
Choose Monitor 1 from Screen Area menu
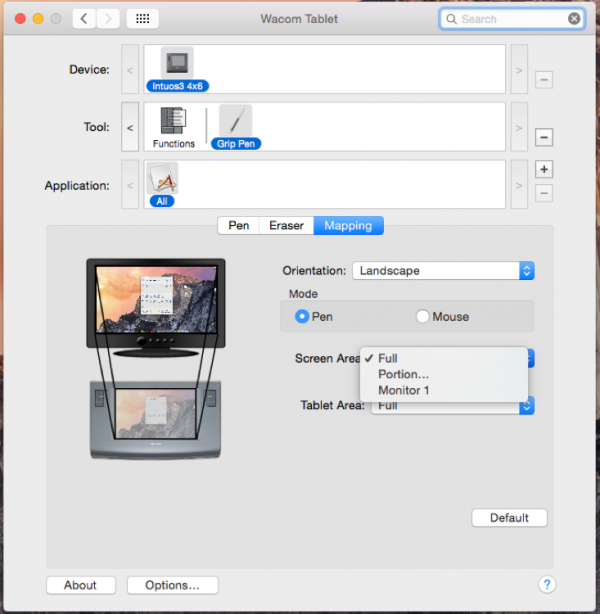404,390
